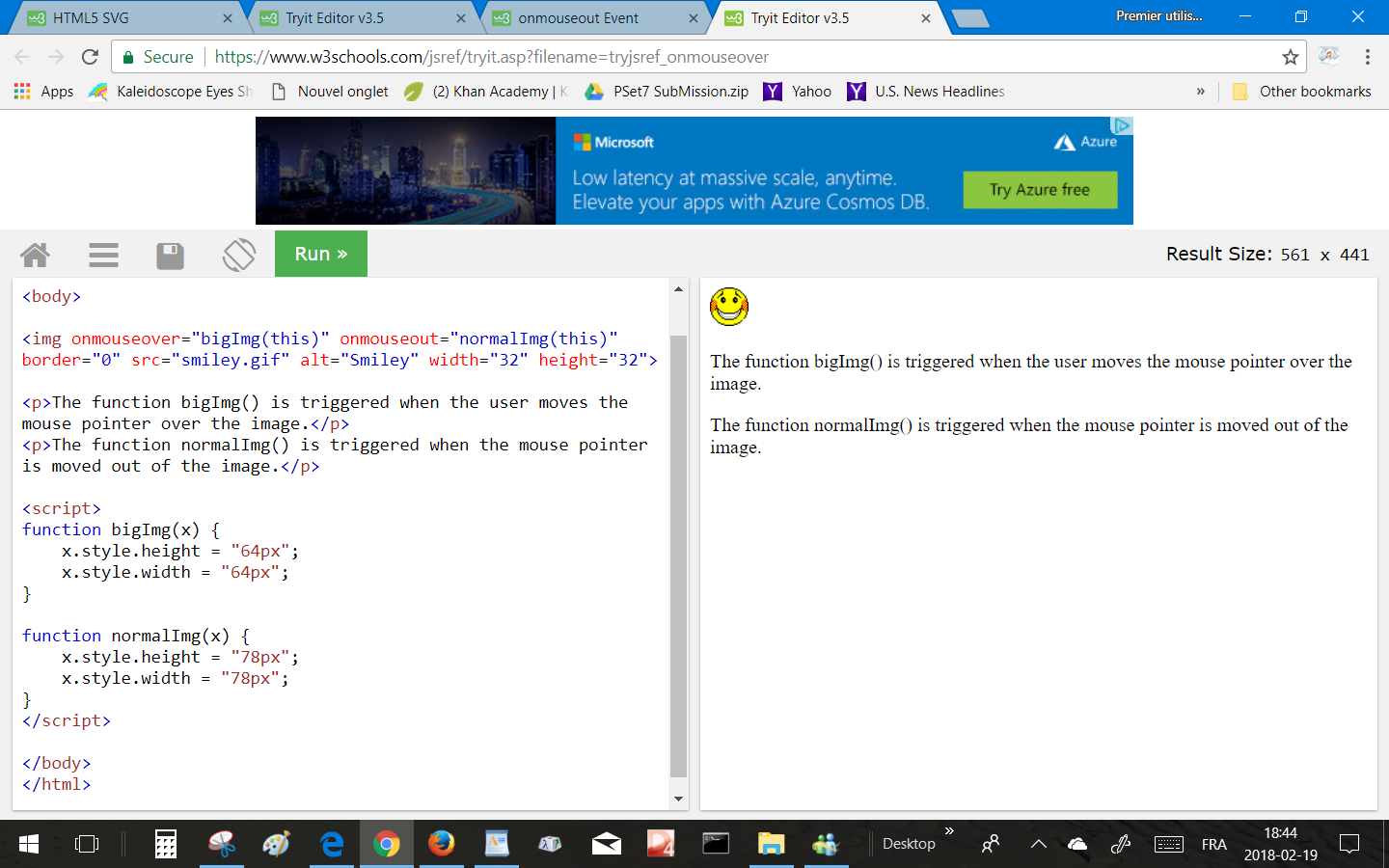Click the AdChoices icon on ad
Screen dimensions: 1389x868
pyautogui.click(x=1122, y=125)
